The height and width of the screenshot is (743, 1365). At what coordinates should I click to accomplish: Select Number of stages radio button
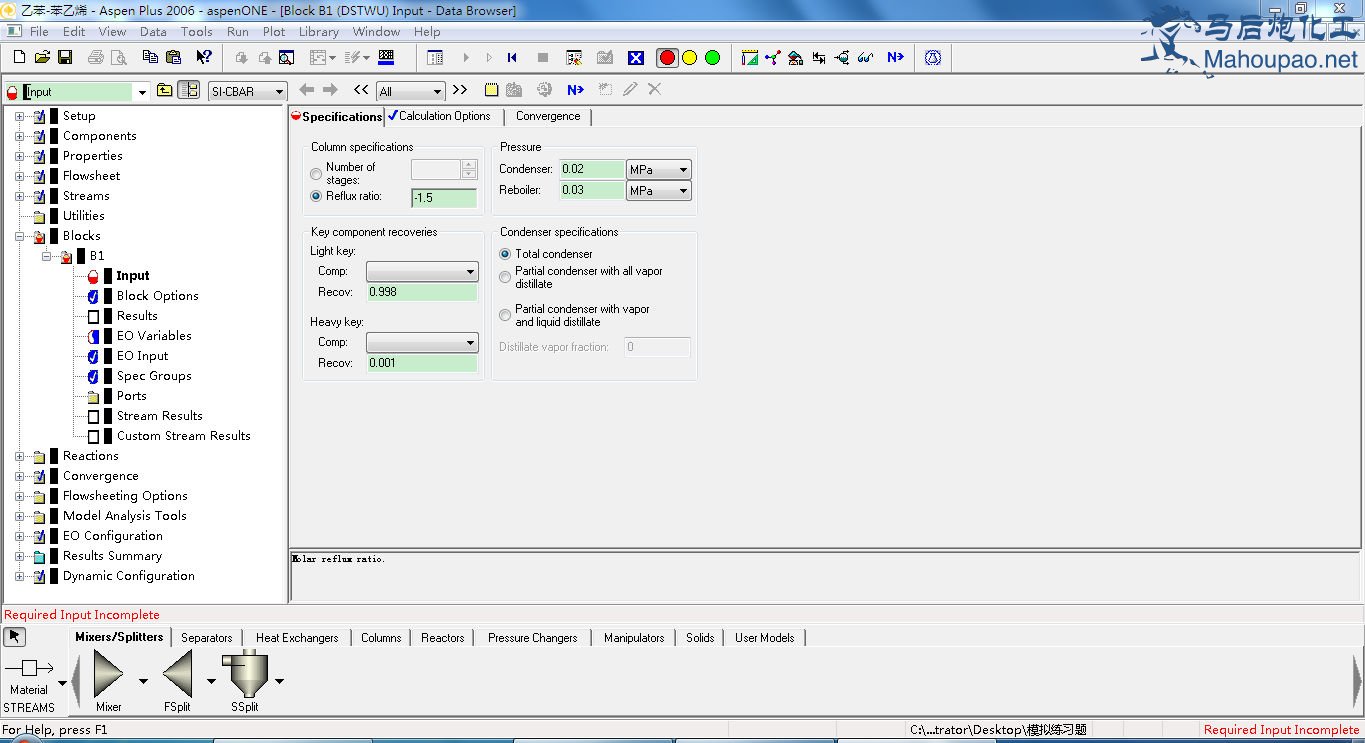[316, 174]
